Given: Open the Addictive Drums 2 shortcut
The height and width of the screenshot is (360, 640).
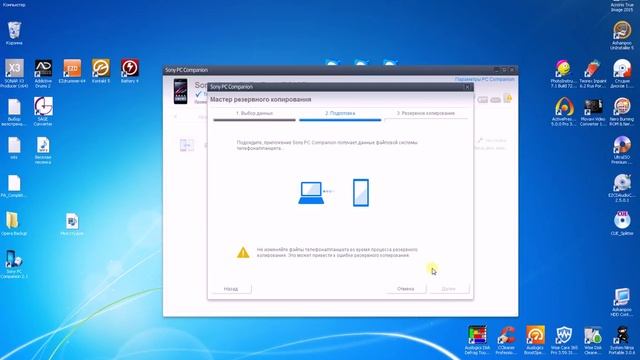Looking at the screenshot, I should click(43, 73).
